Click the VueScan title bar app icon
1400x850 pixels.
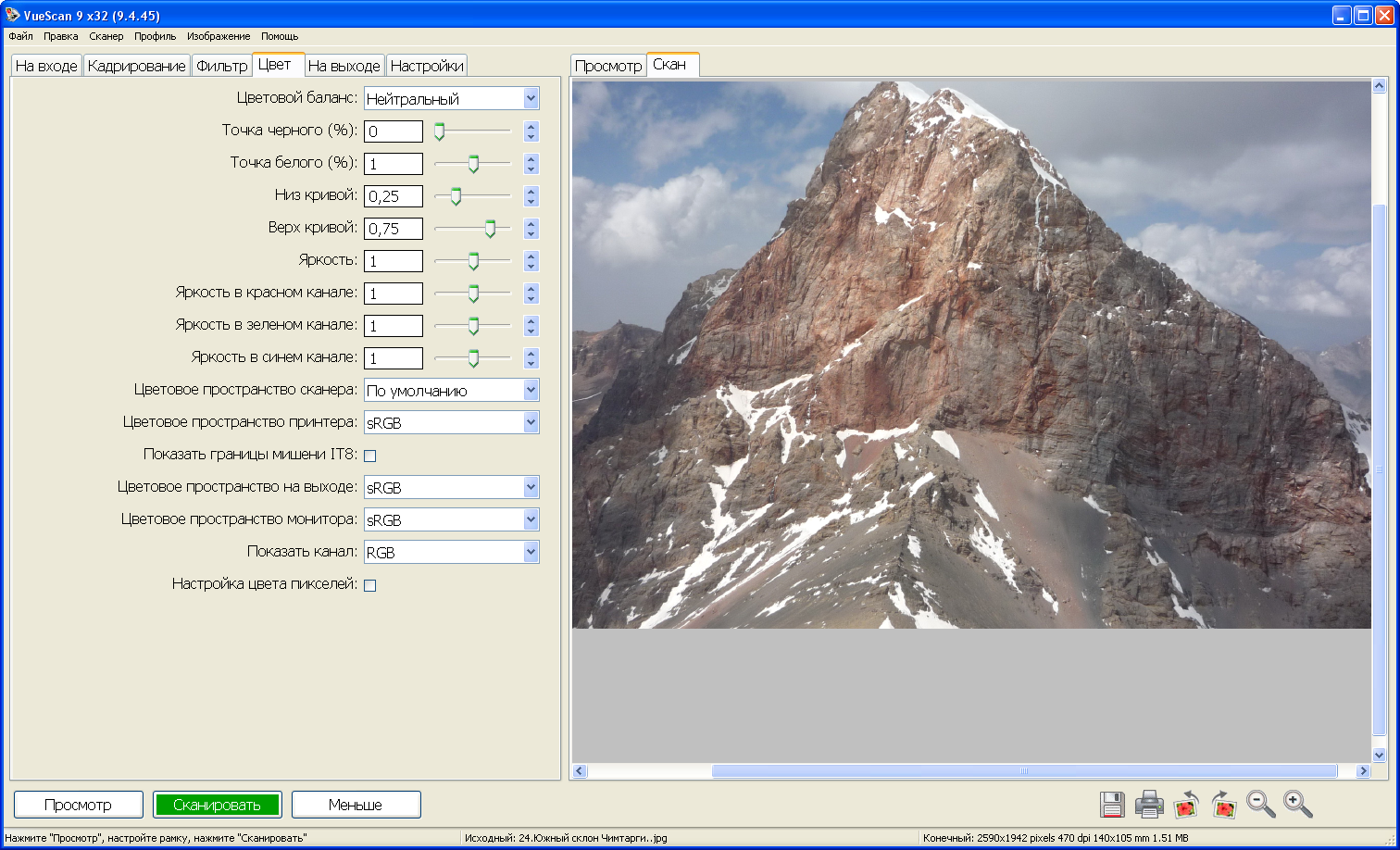pos(12,16)
